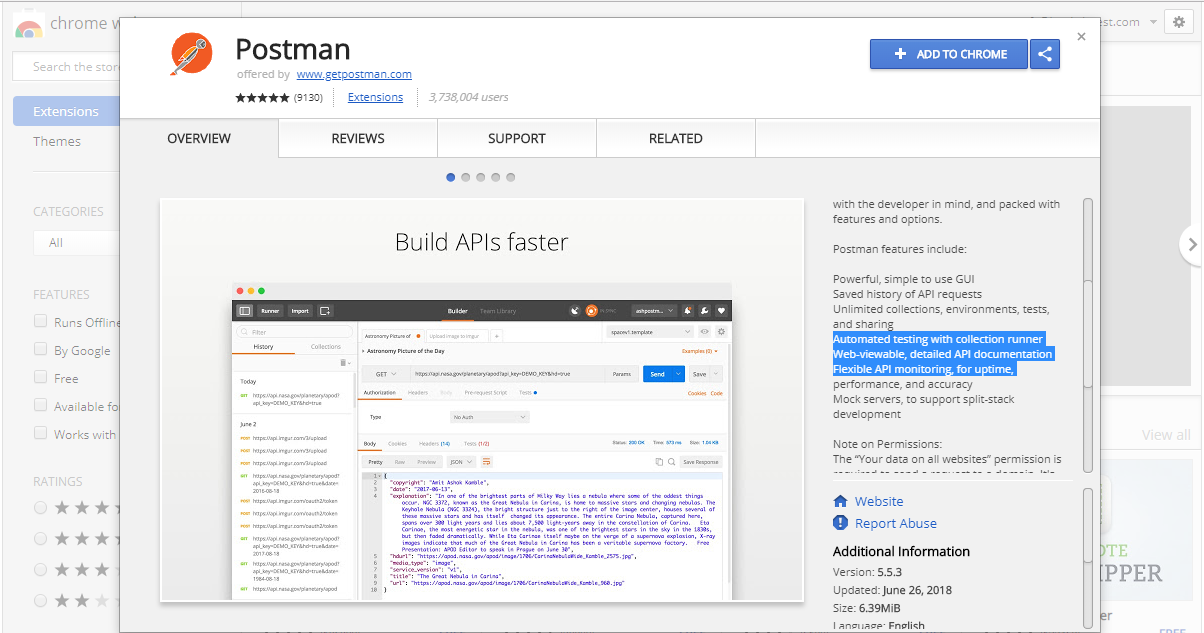1204x633 pixels.
Task: Select the second carousel dot
Action: click(466, 177)
